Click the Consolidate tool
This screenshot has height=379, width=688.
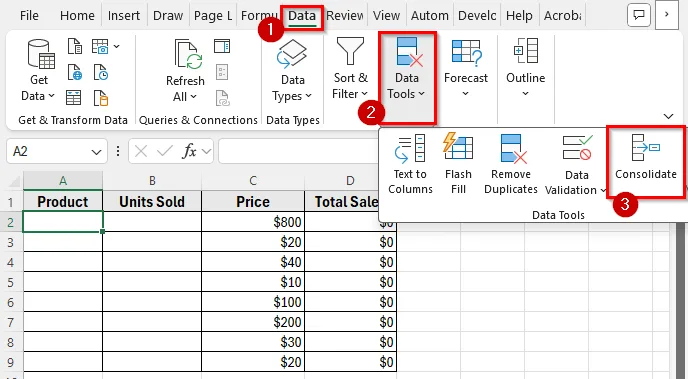(x=645, y=157)
